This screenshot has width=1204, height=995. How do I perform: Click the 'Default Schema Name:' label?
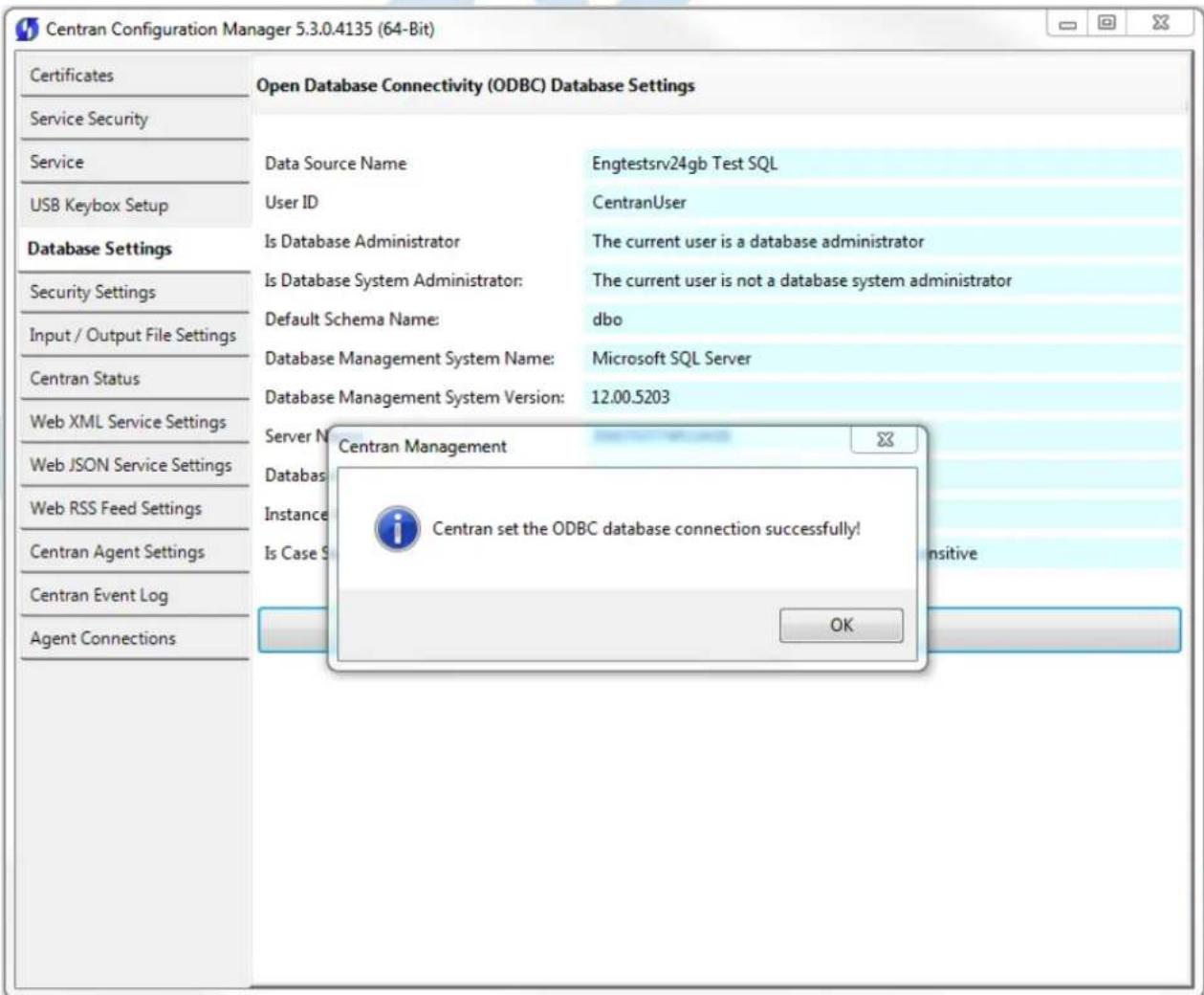(x=352, y=320)
